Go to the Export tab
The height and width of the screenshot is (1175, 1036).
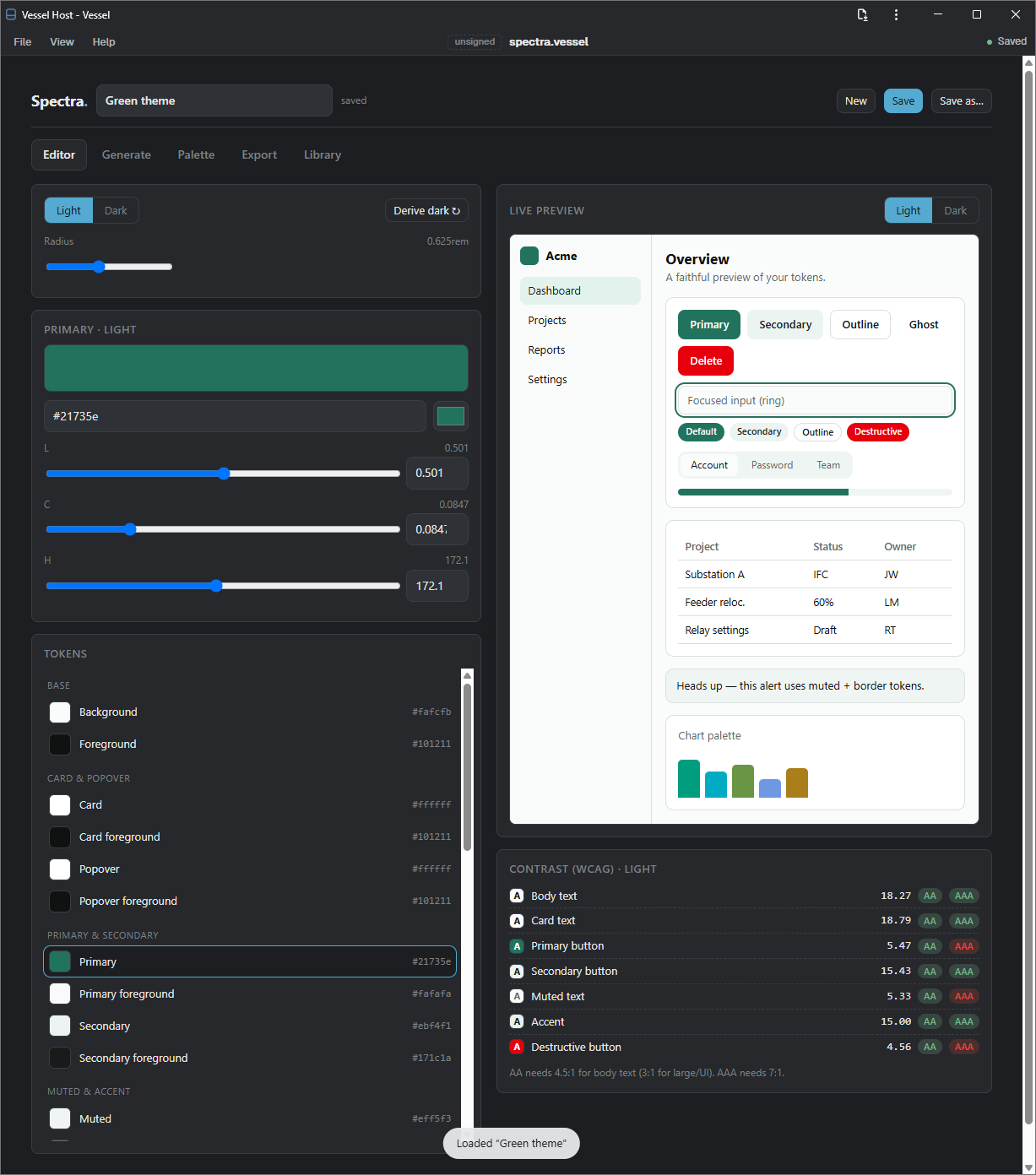(259, 154)
